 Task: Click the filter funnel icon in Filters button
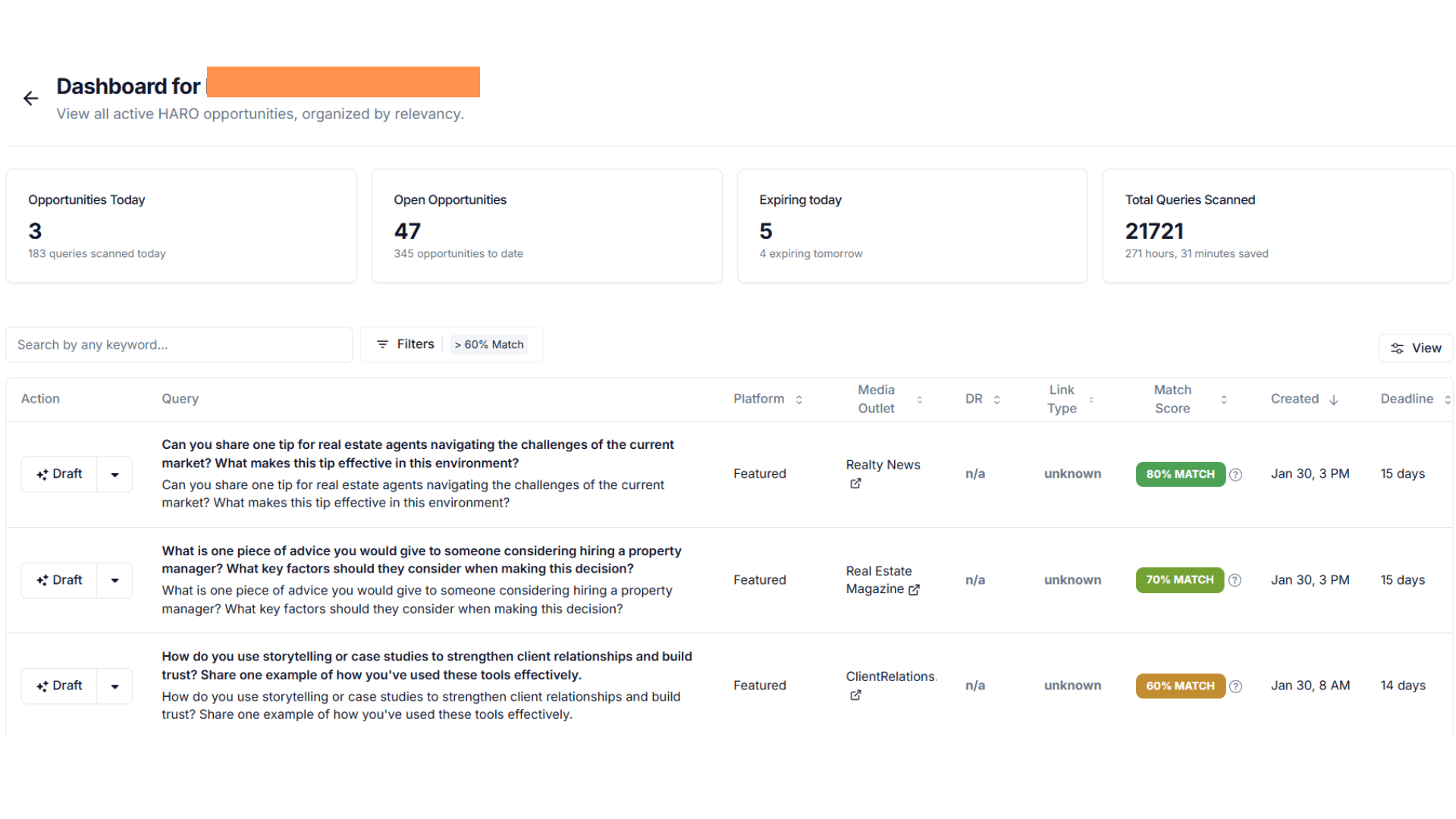tap(382, 344)
